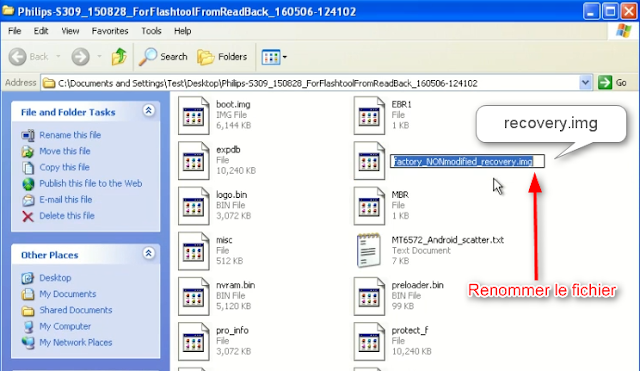Go up one folder level
Image resolution: width=640 pixels, height=371 pixels.
[x=119, y=57]
